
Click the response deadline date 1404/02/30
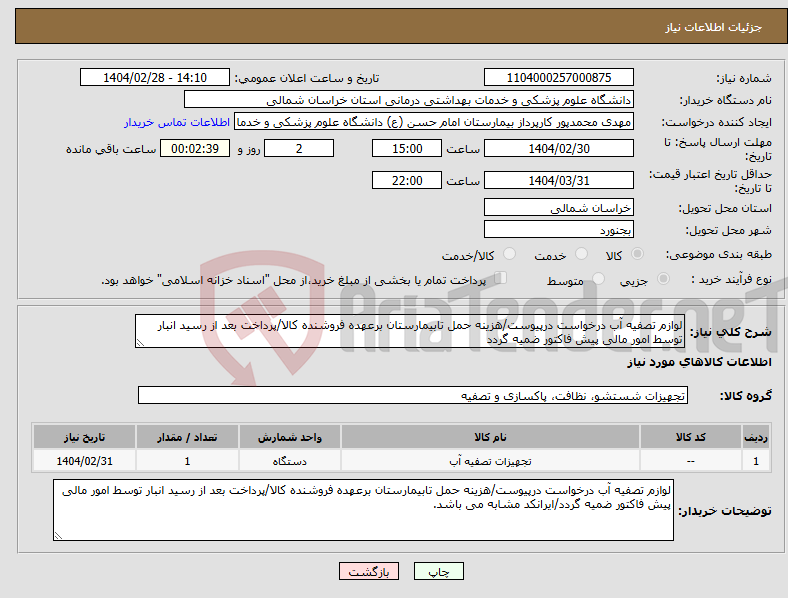558,148
